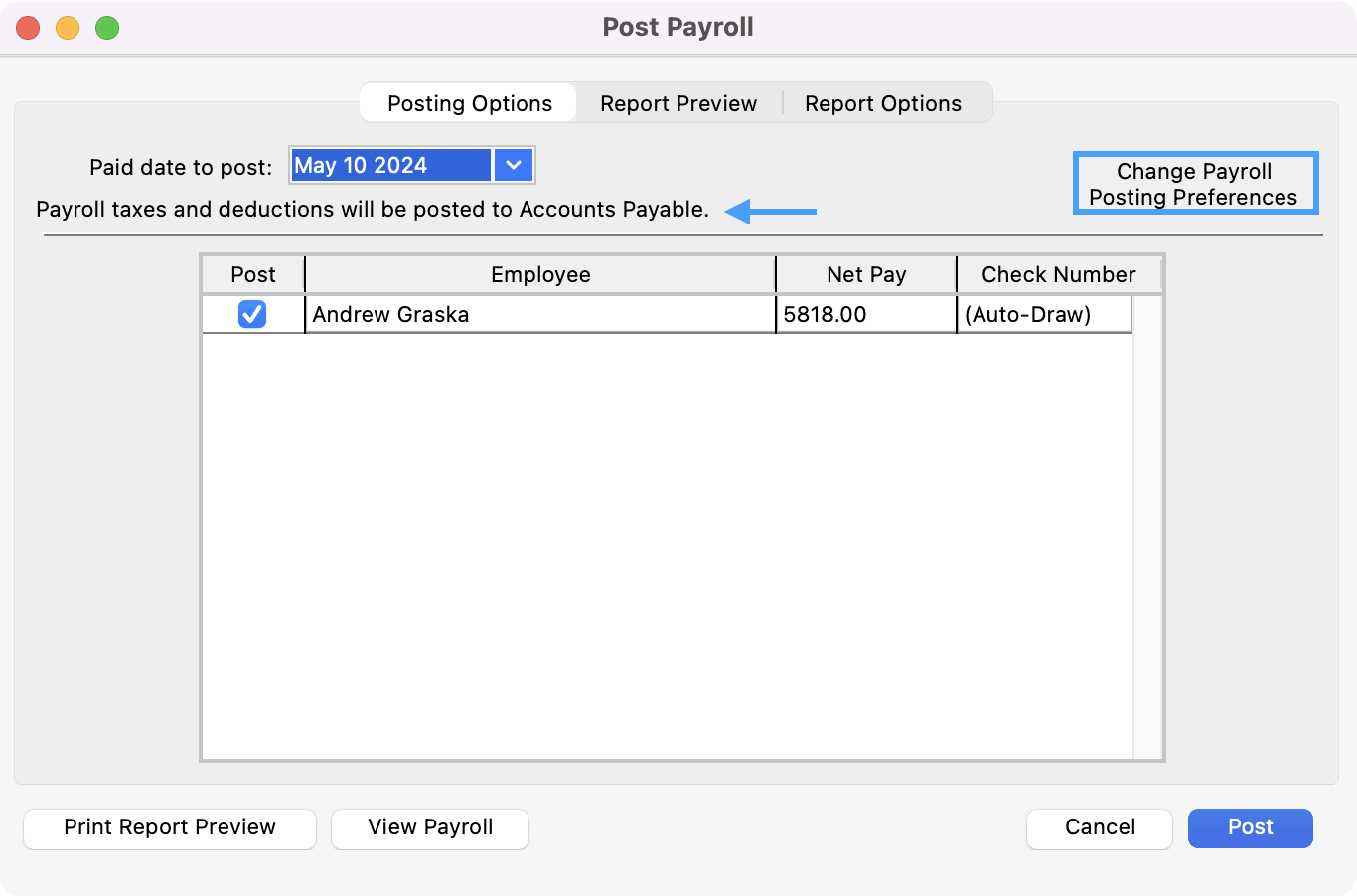The image size is (1357, 896).
Task: Cancel the payroll posting dialog
Action: pos(1099,827)
